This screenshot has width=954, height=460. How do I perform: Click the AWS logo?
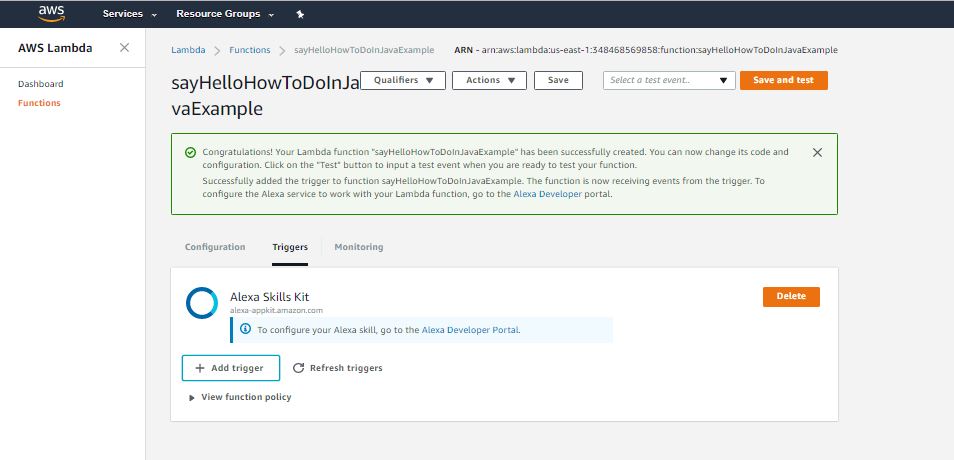click(x=51, y=13)
